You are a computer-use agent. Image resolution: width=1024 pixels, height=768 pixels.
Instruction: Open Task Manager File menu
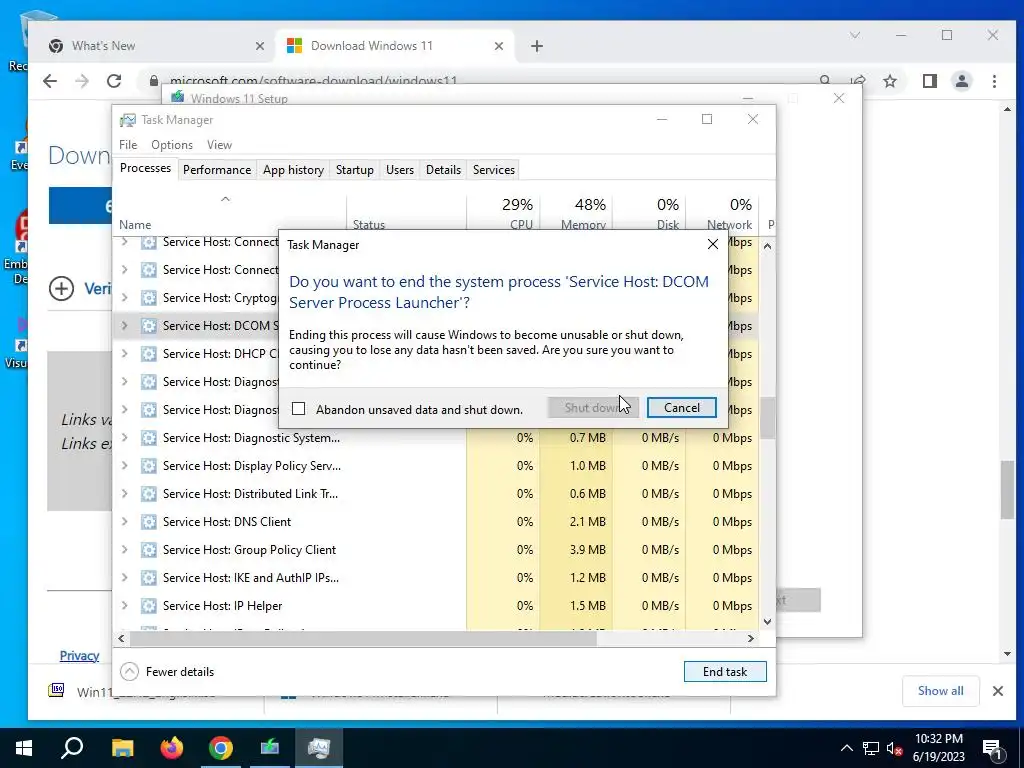coord(128,144)
